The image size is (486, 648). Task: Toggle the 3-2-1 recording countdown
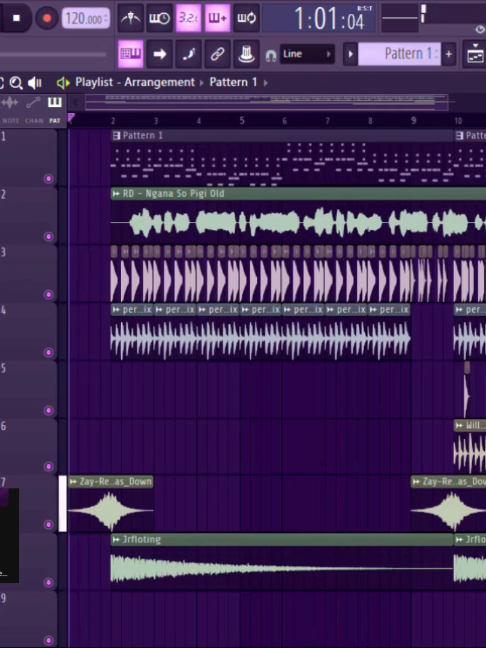pos(188,18)
